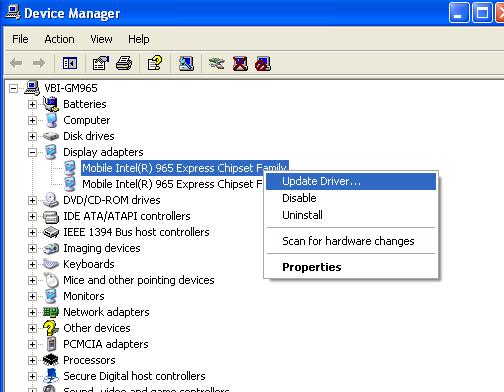This screenshot has height=392, width=504.
Task: Choose Update Driver... from context menu
Action: [351, 181]
